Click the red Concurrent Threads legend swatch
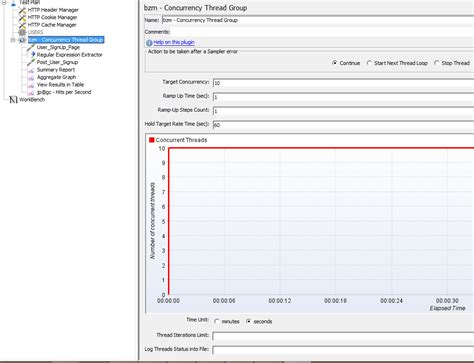This screenshot has width=474, height=363. 152,140
